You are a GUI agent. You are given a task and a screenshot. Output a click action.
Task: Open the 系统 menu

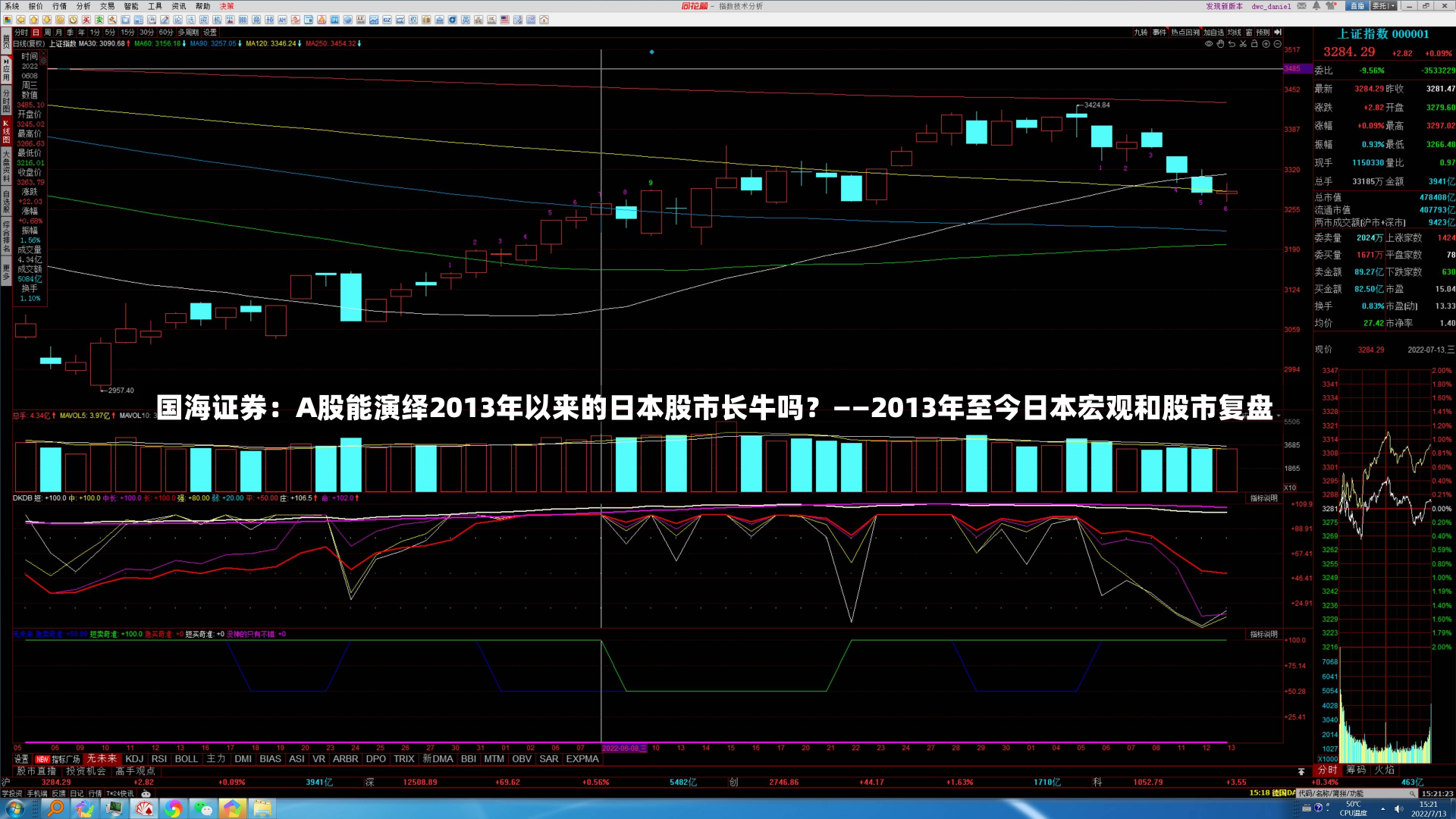point(12,6)
